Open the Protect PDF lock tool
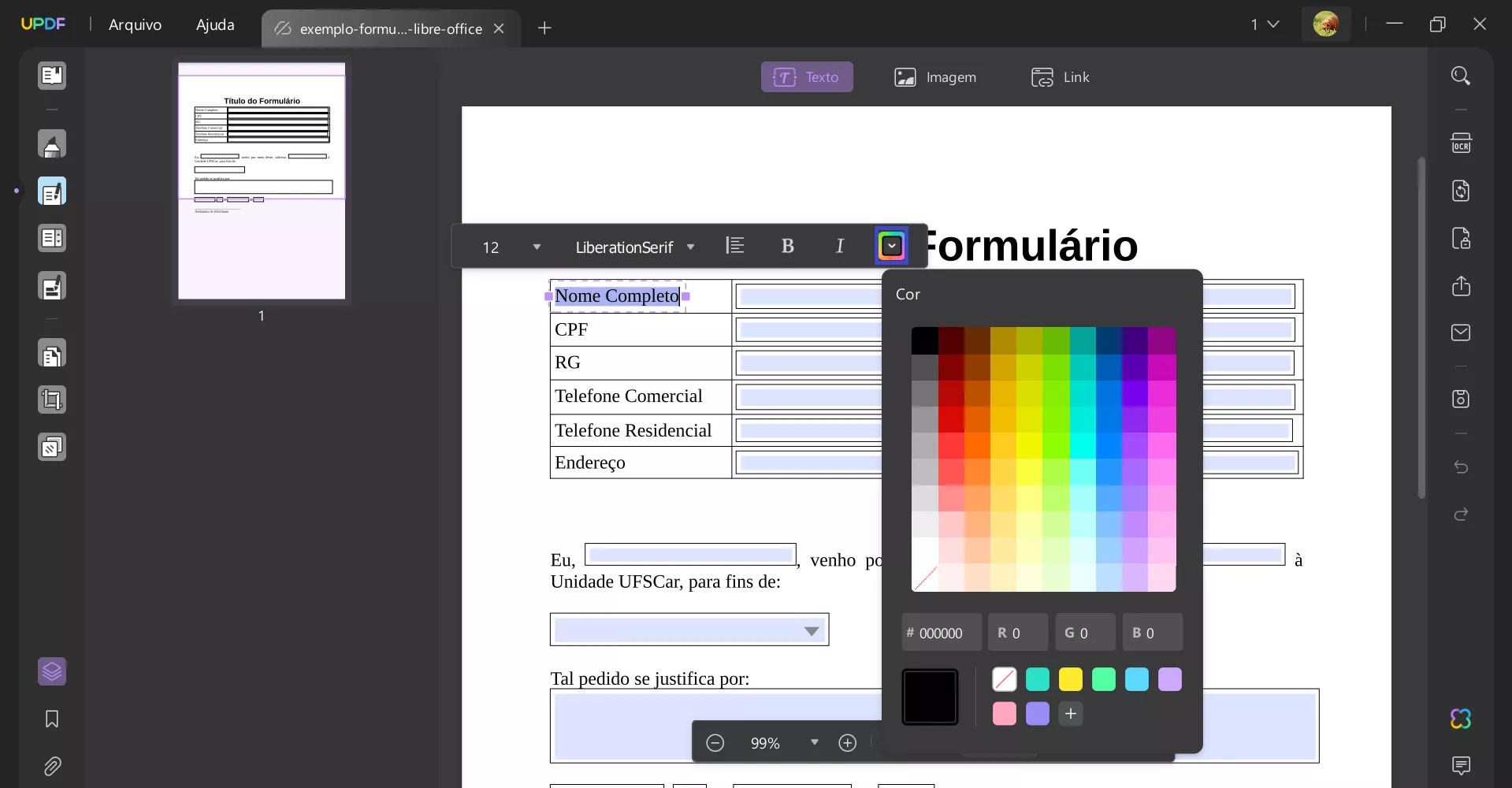The width and height of the screenshot is (1512, 788). point(1461,238)
